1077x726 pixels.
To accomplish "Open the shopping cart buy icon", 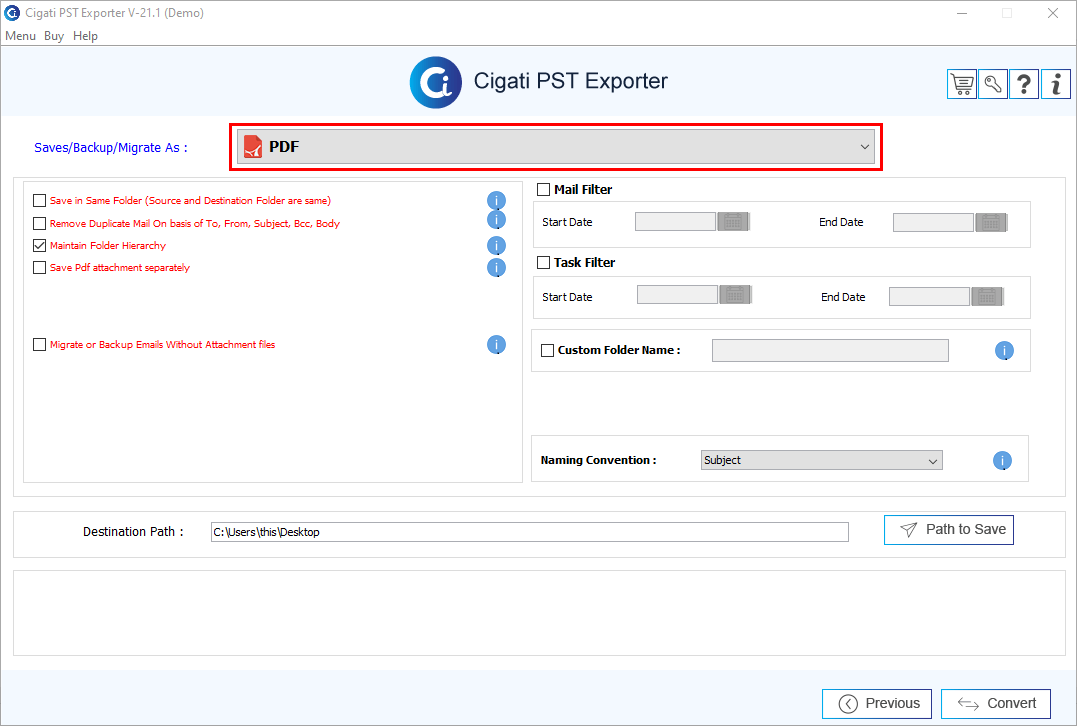I will click(962, 84).
